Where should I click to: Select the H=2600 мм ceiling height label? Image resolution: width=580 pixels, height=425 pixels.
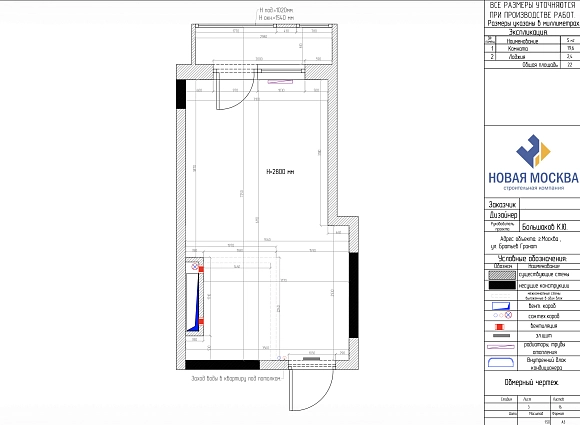coord(280,172)
